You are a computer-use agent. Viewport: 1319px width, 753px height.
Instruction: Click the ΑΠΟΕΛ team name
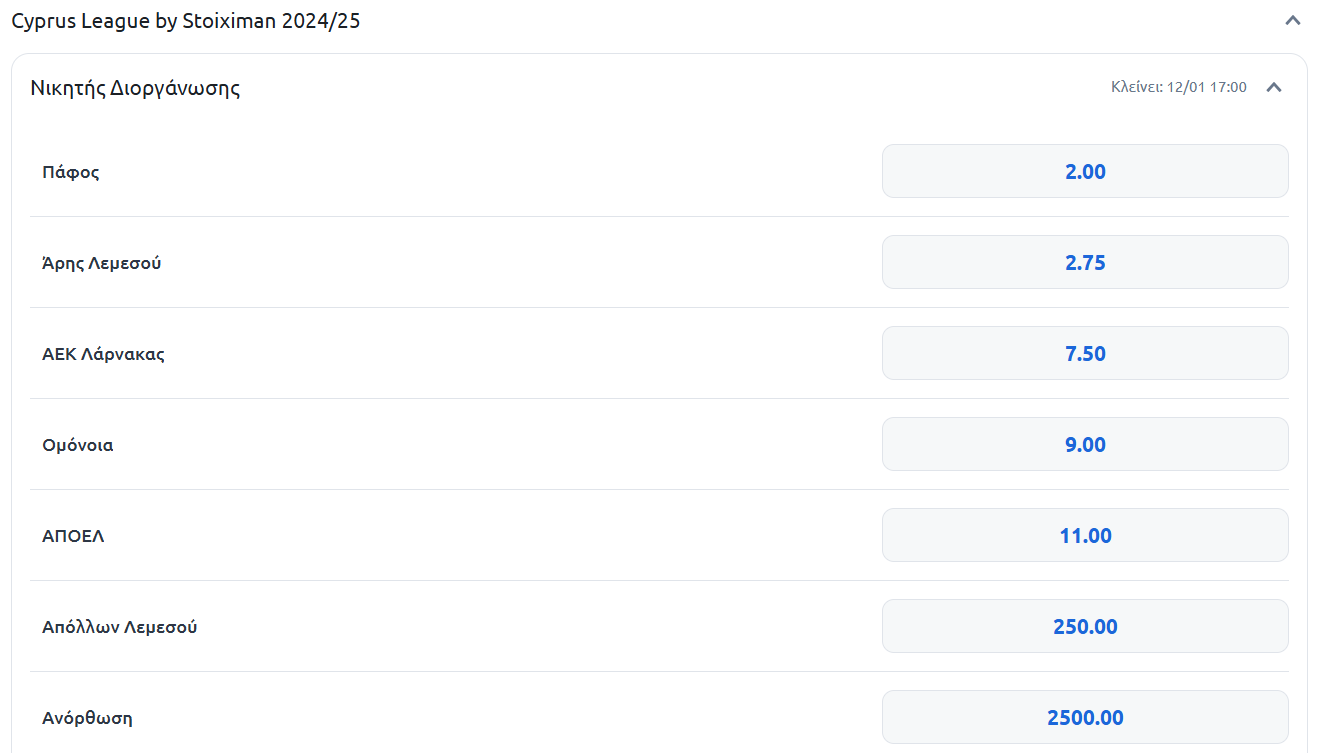pyautogui.click(x=73, y=536)
